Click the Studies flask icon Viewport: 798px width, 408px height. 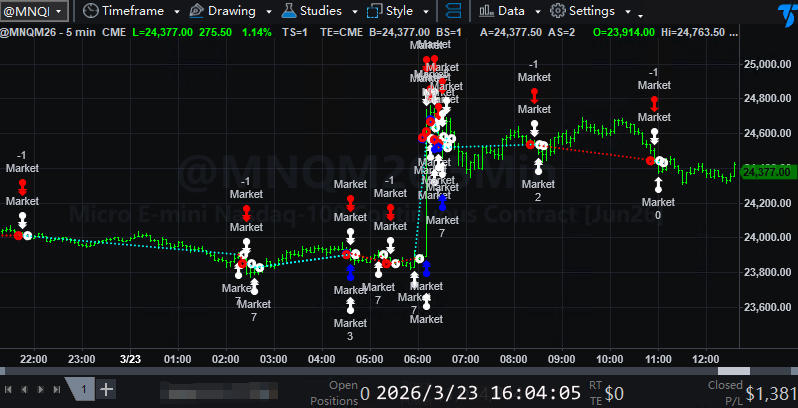pos(288,12)
